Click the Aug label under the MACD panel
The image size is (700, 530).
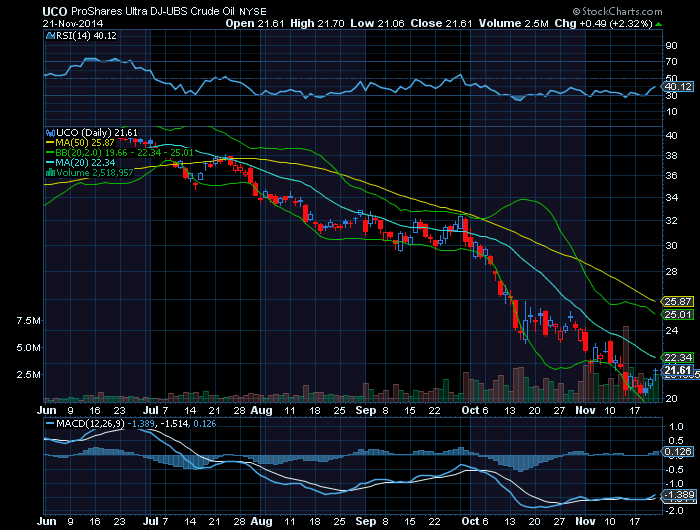click(x=261, y=522)
